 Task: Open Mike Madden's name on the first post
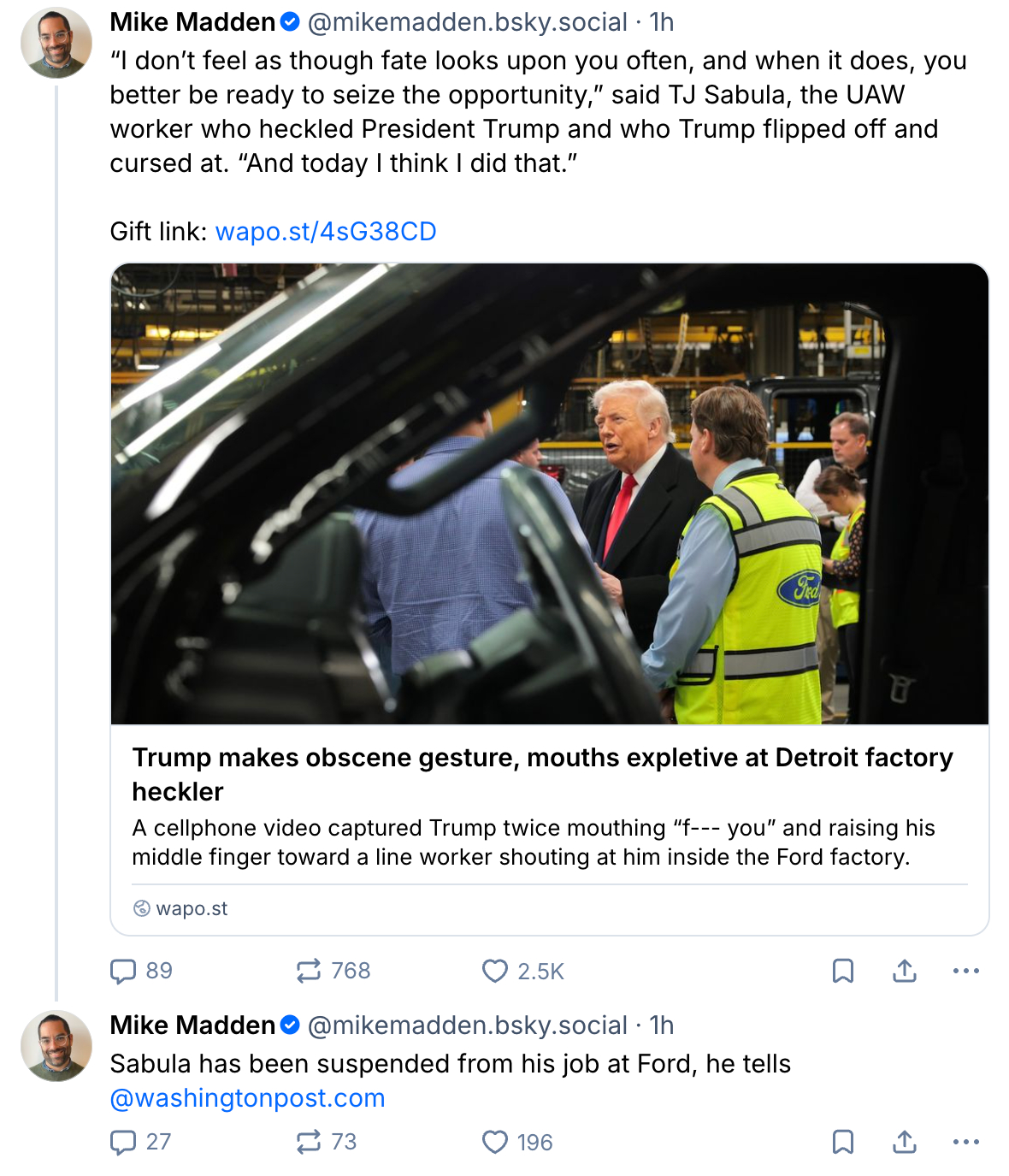pyautogui.click(x=192, y=22)
